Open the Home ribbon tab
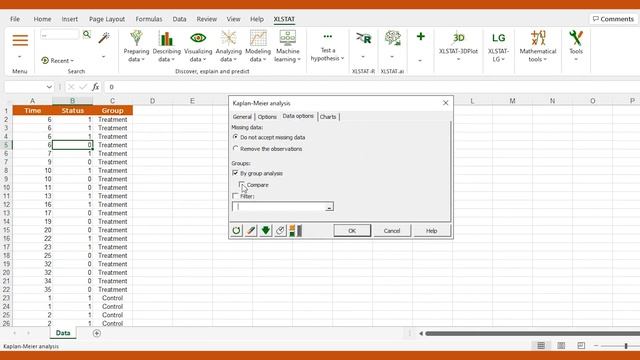 [x=42, y=19]
